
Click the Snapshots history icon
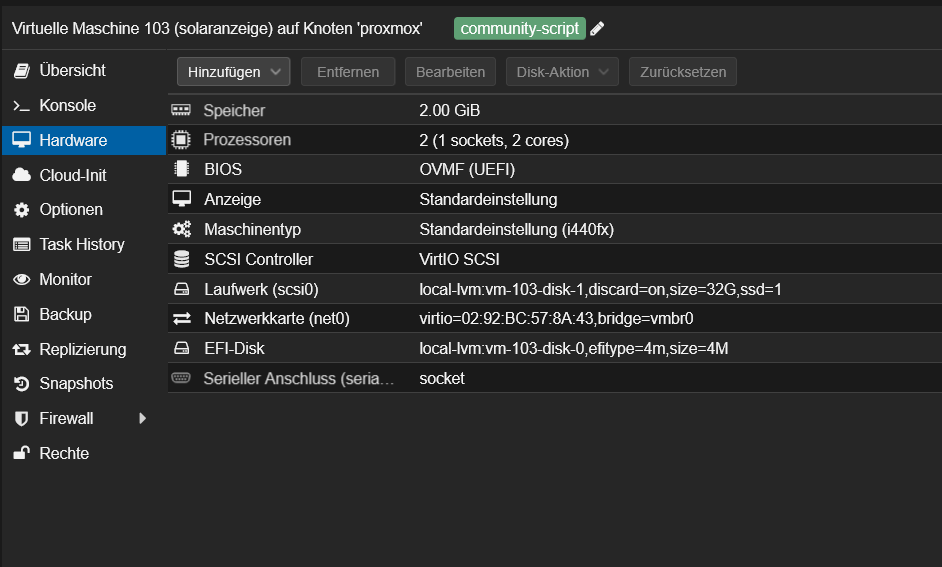point(21,384)
